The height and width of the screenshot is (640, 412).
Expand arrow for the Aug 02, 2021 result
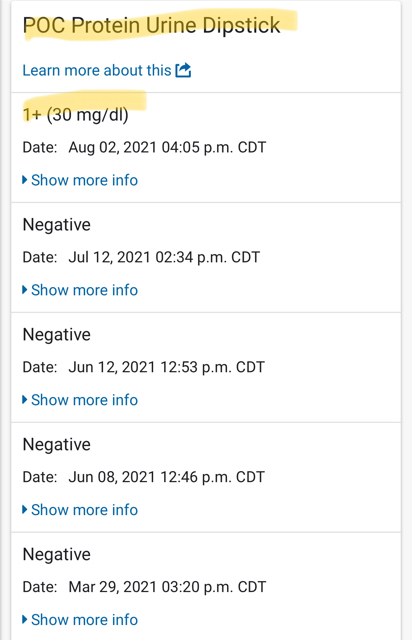coord(24,180)
